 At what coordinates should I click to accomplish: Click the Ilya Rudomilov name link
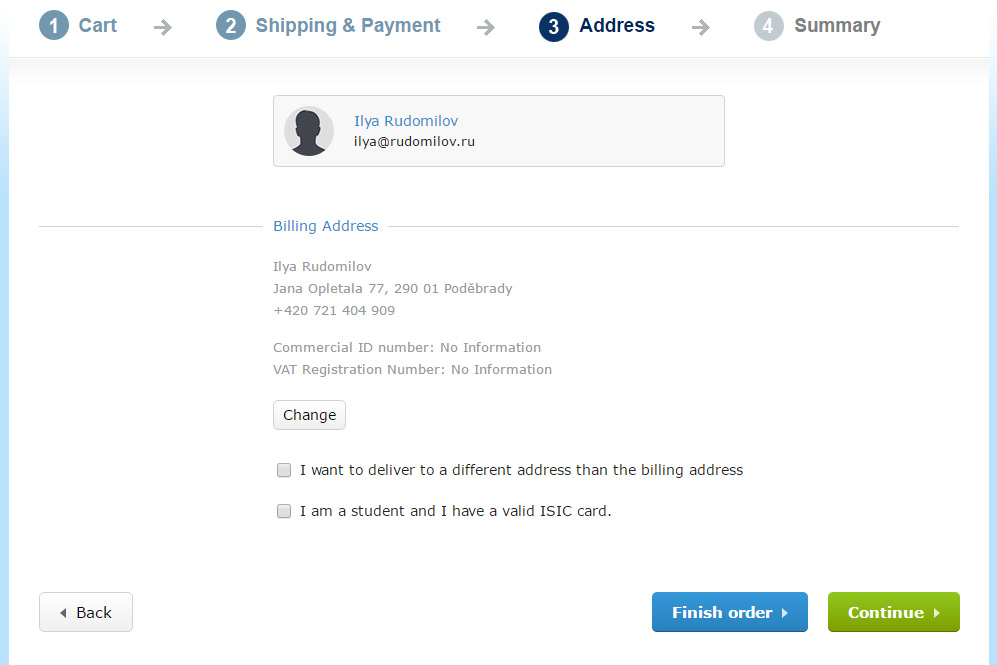point(406,121)
